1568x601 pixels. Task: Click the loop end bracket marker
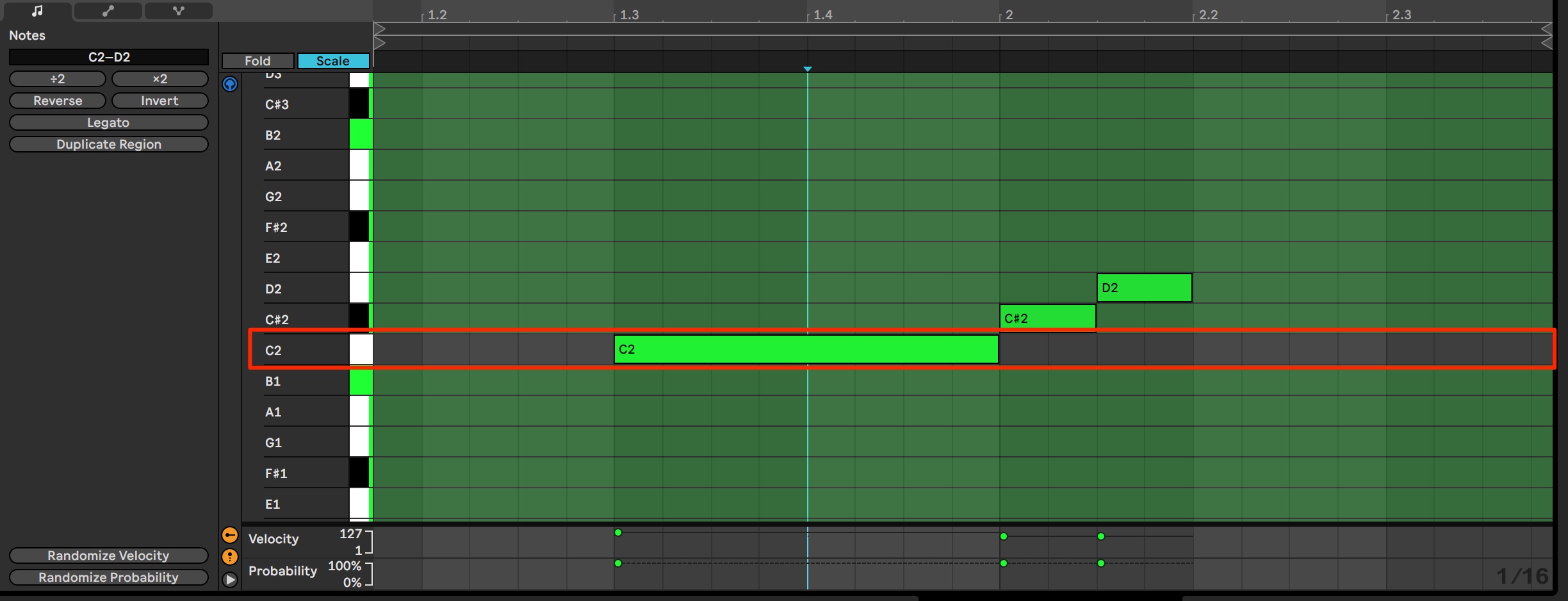click(1546, 29)
